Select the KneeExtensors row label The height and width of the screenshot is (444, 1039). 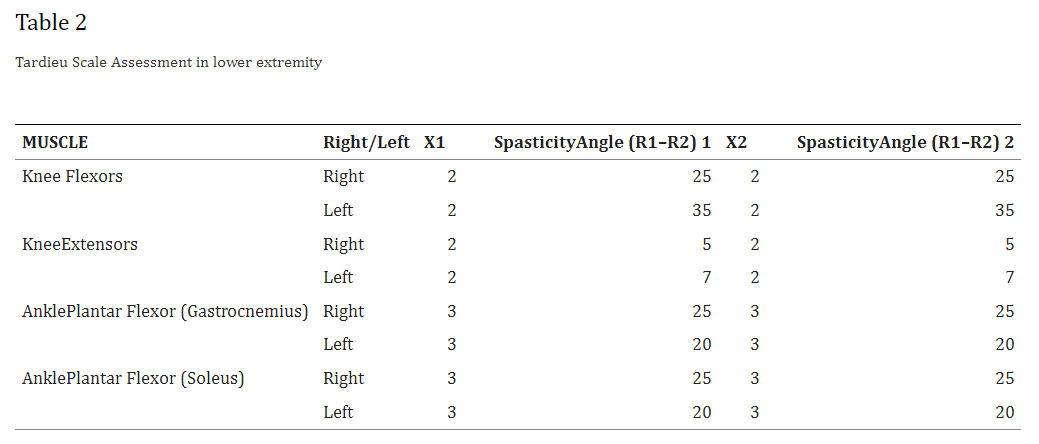point(80,244)
